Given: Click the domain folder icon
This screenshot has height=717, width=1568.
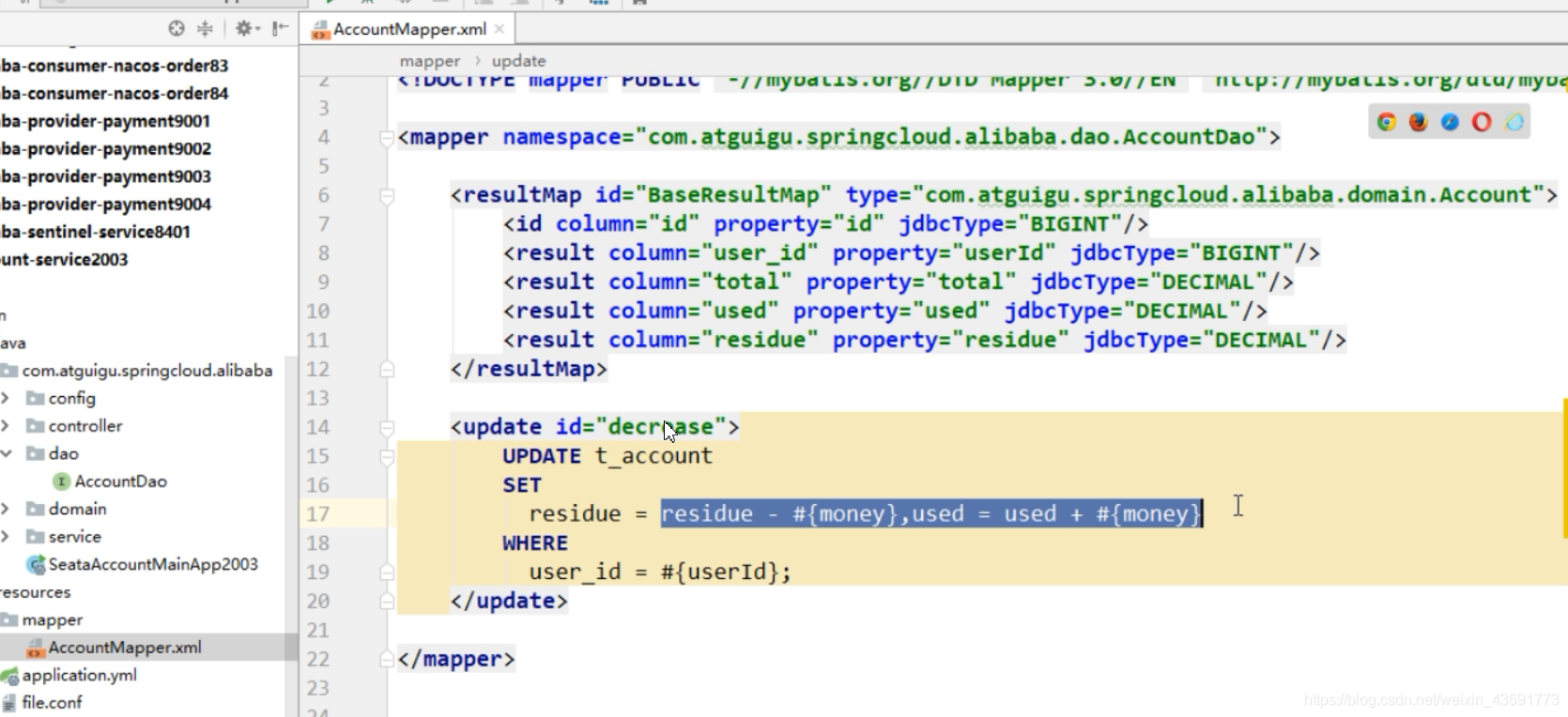Looking at the screenshot, I should coord(36,509).
